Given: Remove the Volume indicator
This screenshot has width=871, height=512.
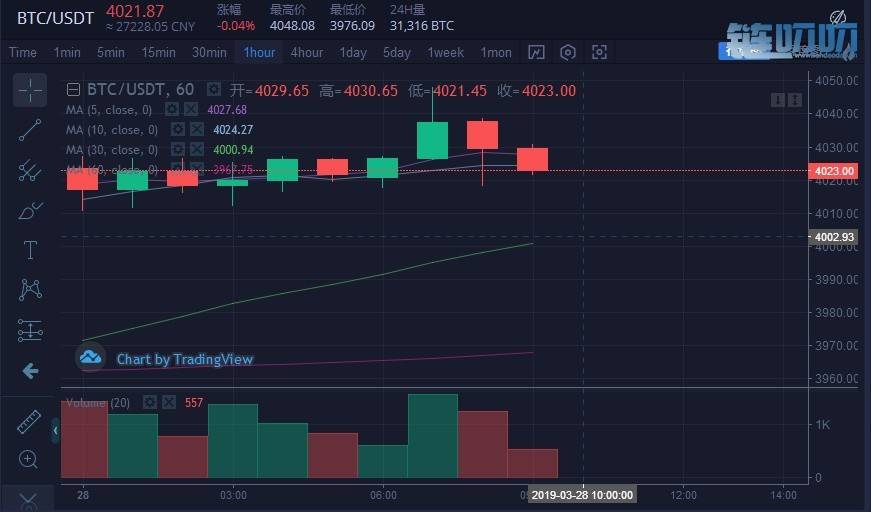Looking at the screenshot, I should coord(169,402).
